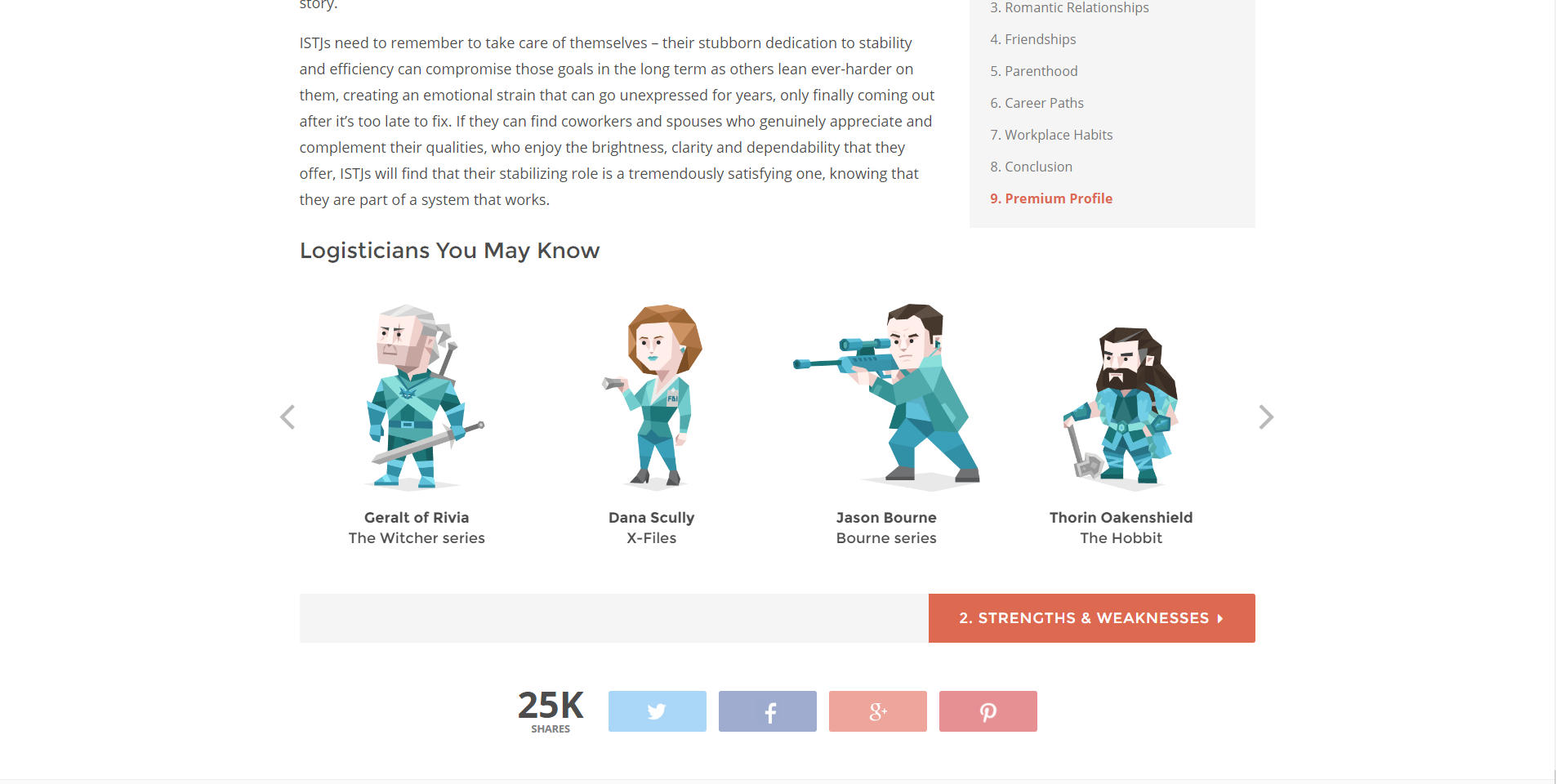Viewport: 1556px width, 784px height.
Task: Open Friendships section in sidebar
Action: (x=1032, y=39)
